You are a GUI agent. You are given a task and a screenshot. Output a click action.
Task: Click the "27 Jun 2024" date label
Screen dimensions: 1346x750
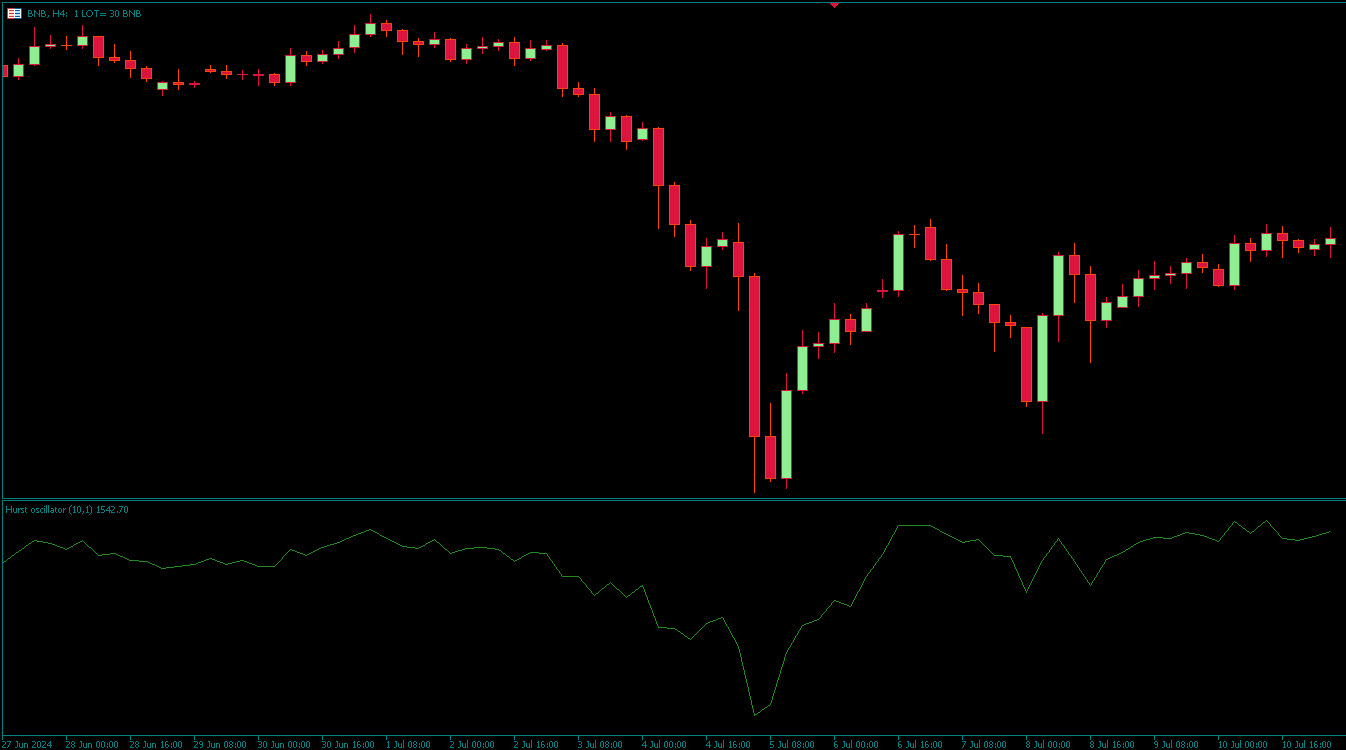pos(27,744)
